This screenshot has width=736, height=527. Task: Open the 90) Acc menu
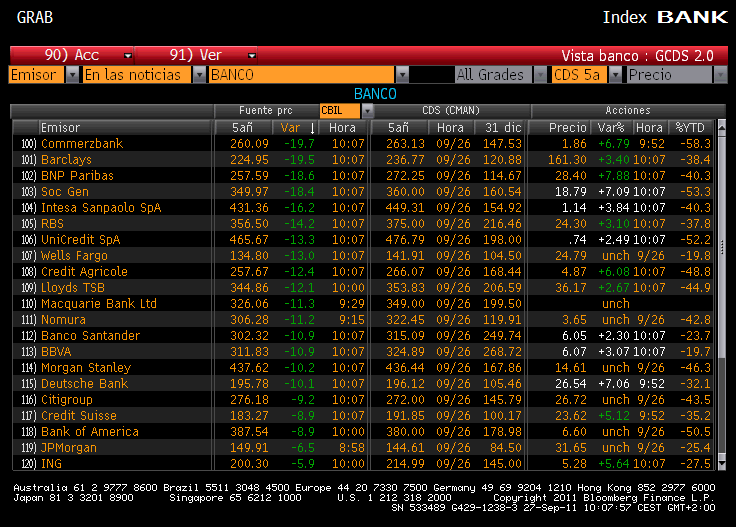[72, 55]
